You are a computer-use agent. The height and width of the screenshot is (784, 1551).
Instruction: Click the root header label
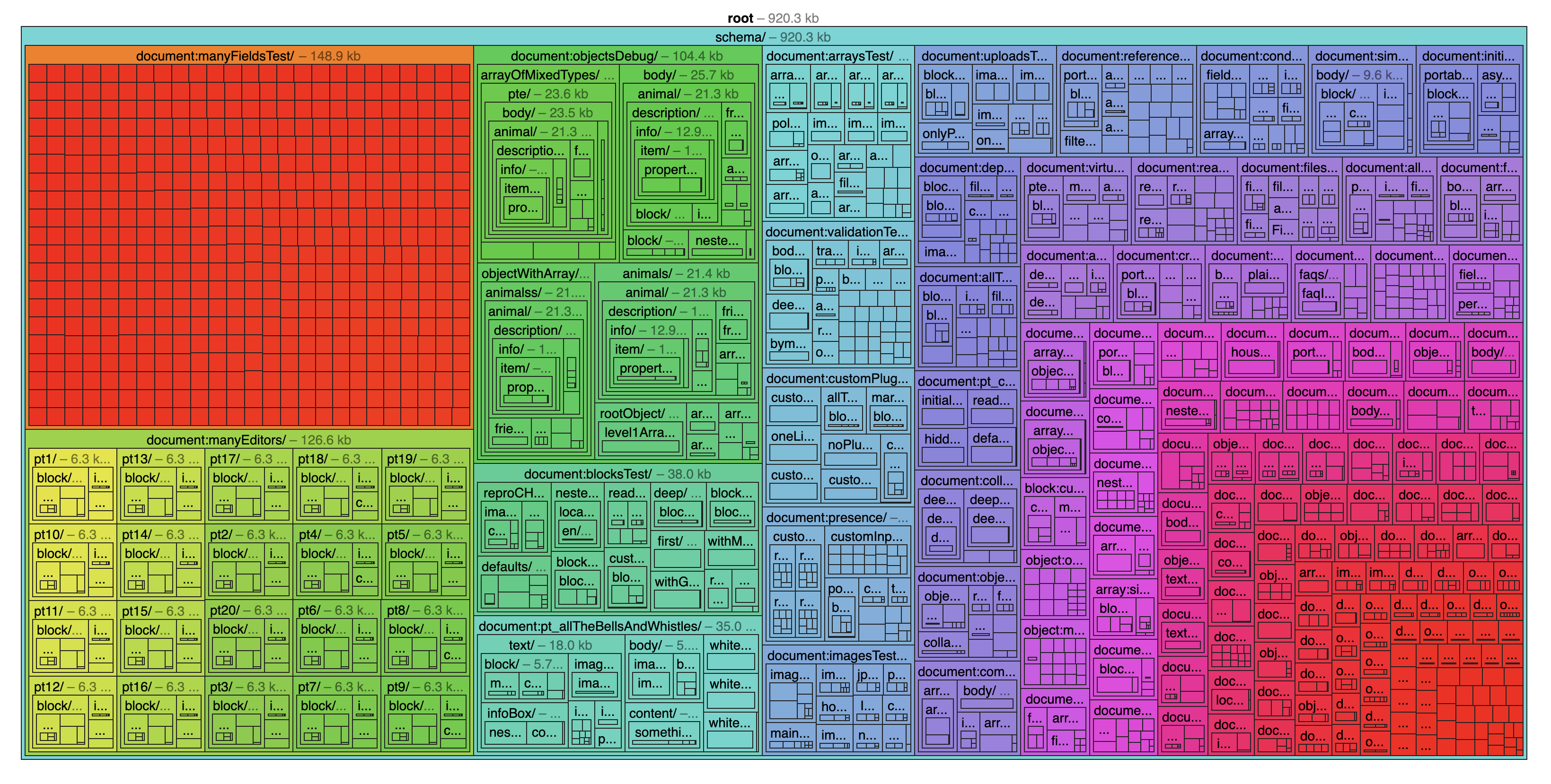coord(773,18)
